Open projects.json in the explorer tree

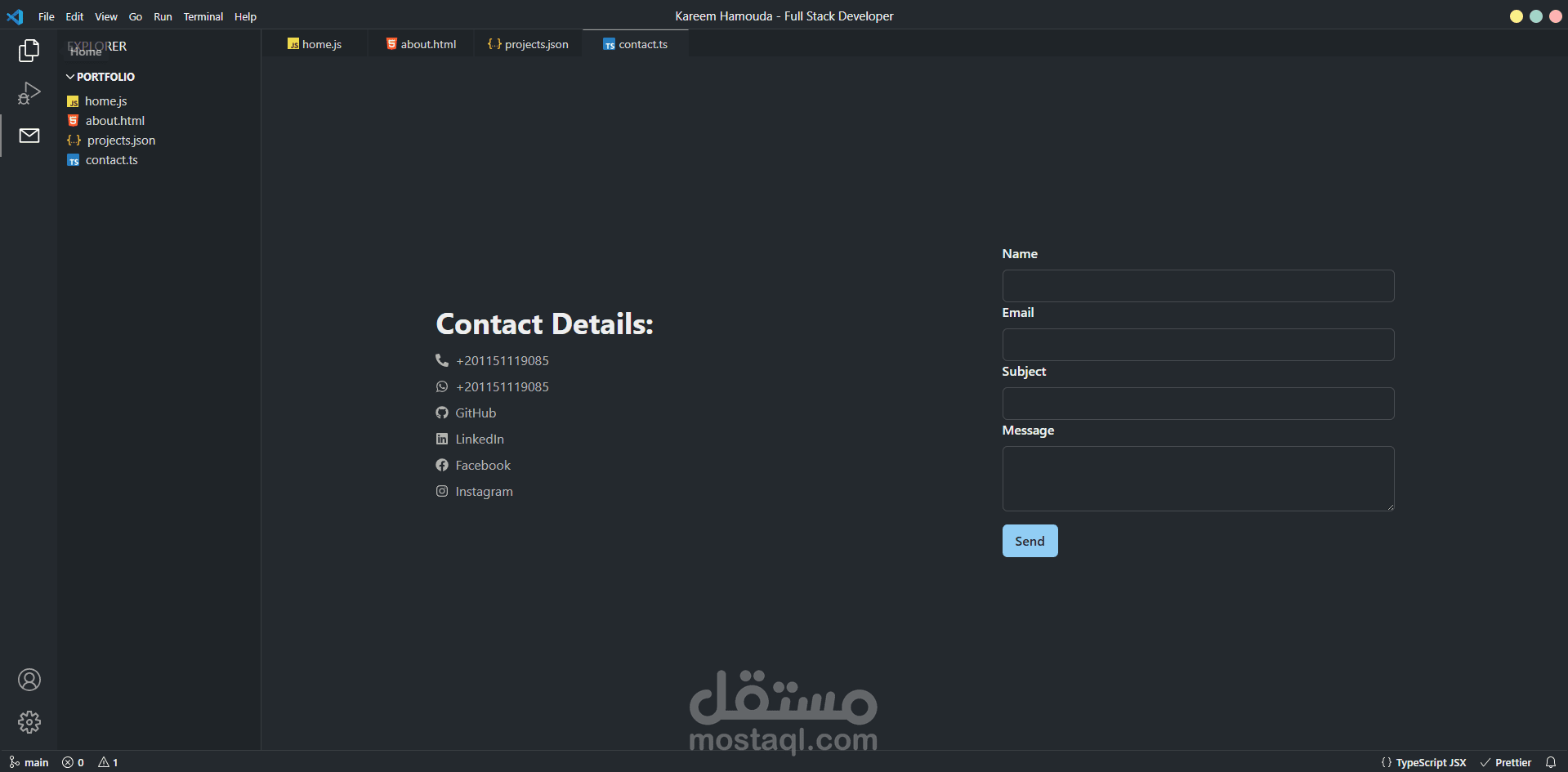click(121, 141)
